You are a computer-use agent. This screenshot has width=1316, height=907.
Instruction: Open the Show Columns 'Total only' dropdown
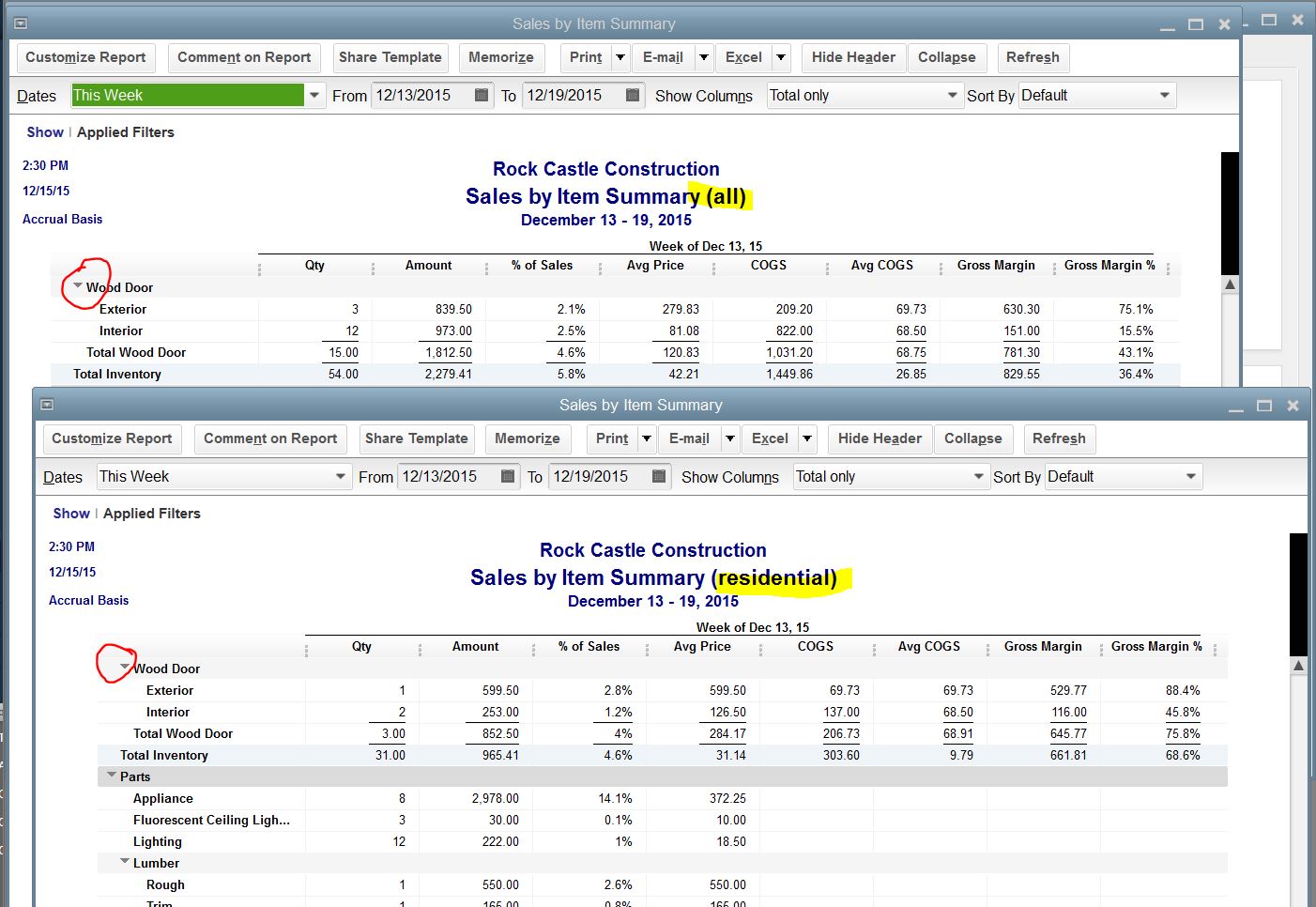coord(952,95)
